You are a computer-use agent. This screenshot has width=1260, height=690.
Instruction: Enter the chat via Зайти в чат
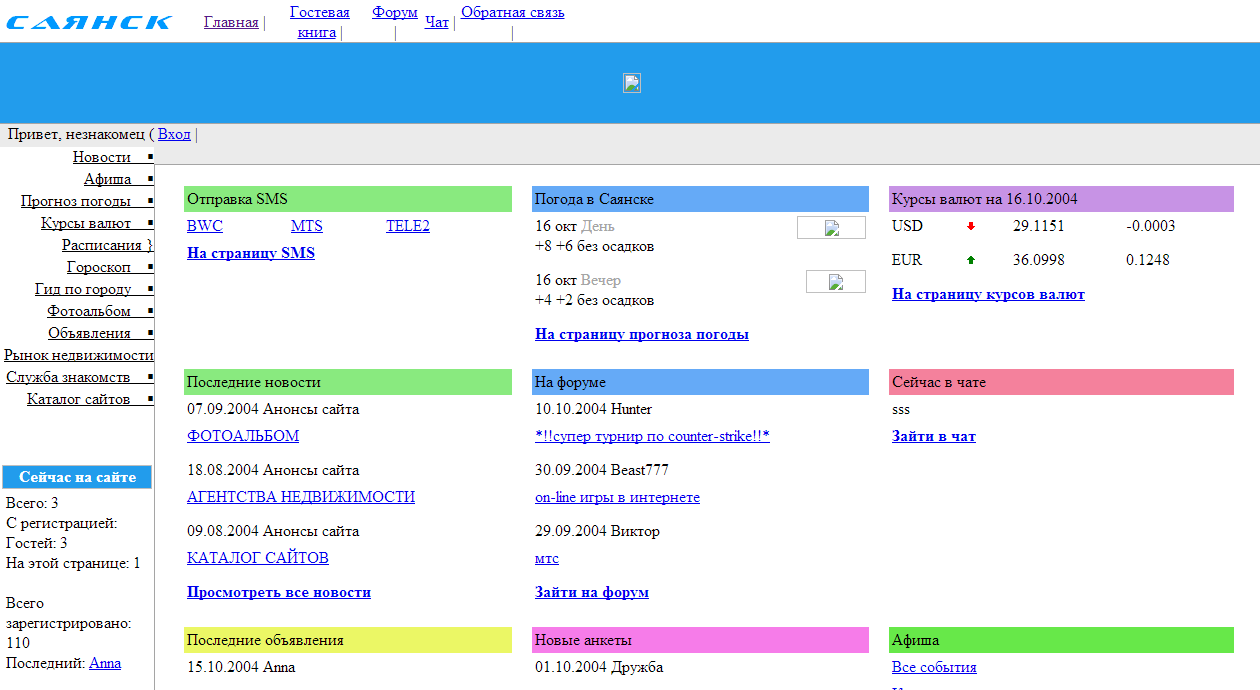933,436
